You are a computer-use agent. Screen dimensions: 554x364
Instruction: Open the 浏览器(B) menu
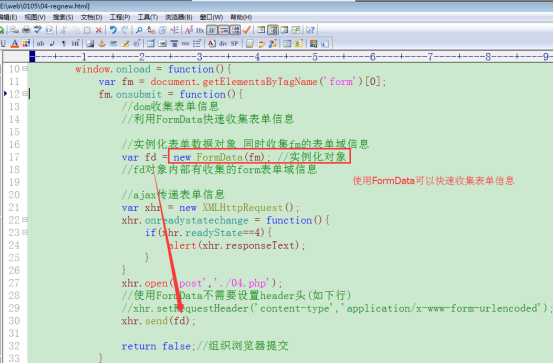(x=179, y=17)
